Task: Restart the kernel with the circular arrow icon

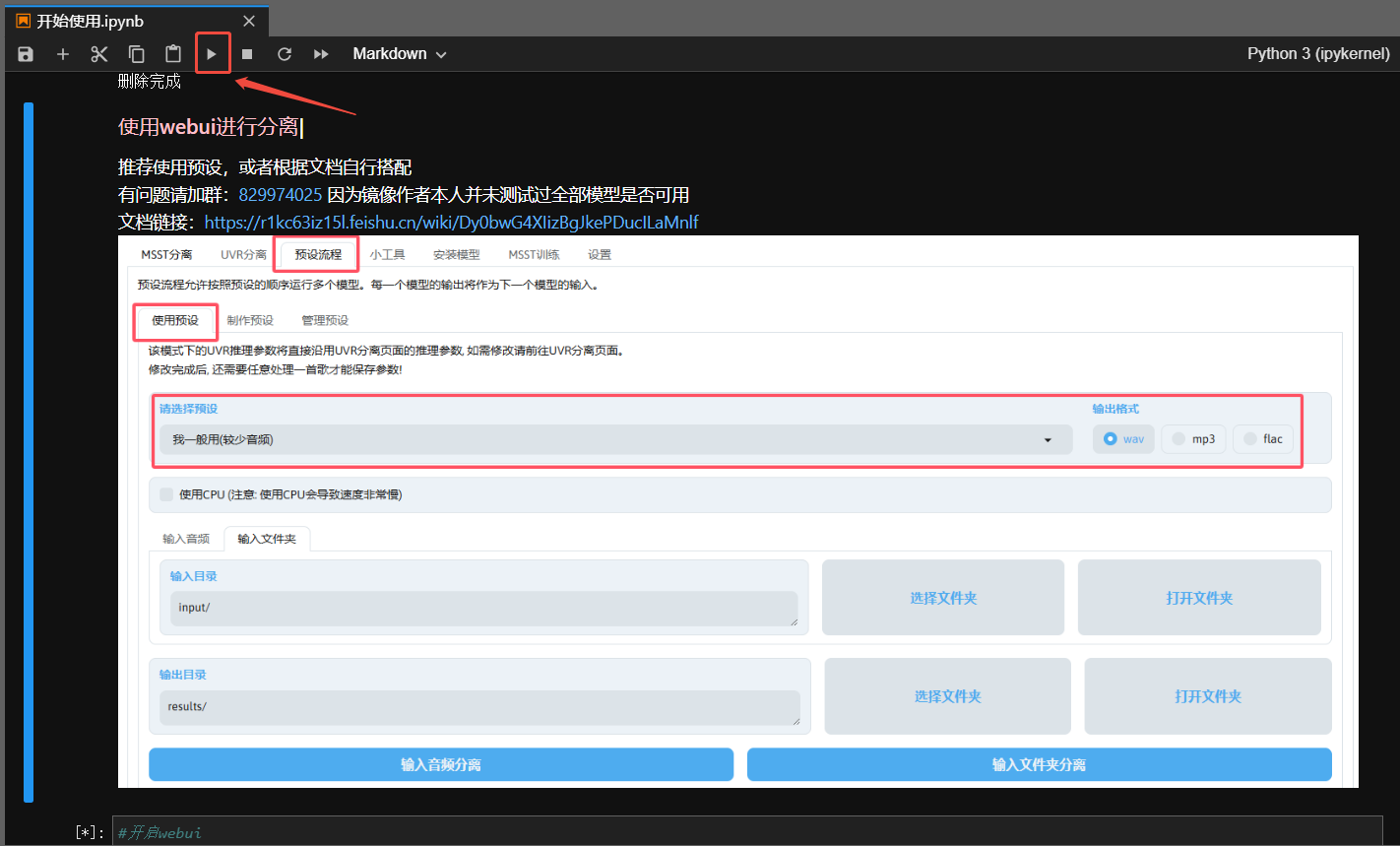Action: 285,54
